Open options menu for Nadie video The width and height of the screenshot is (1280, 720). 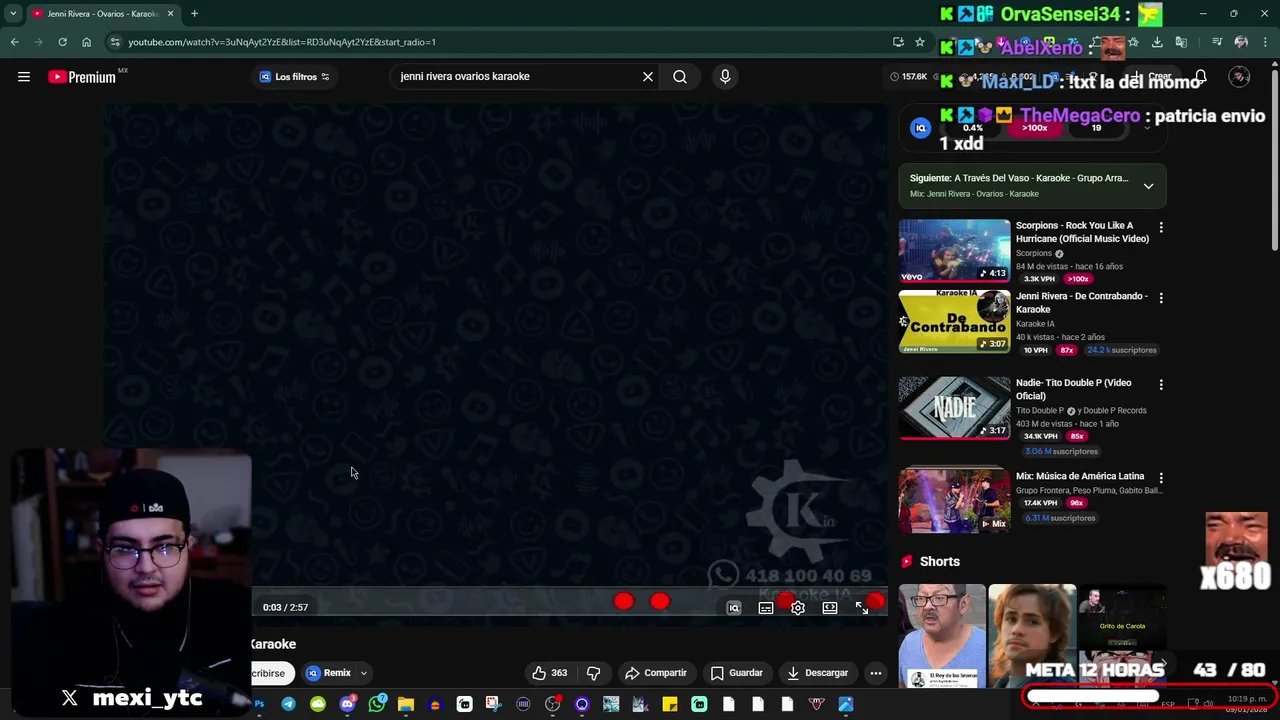coord(1161,385)
